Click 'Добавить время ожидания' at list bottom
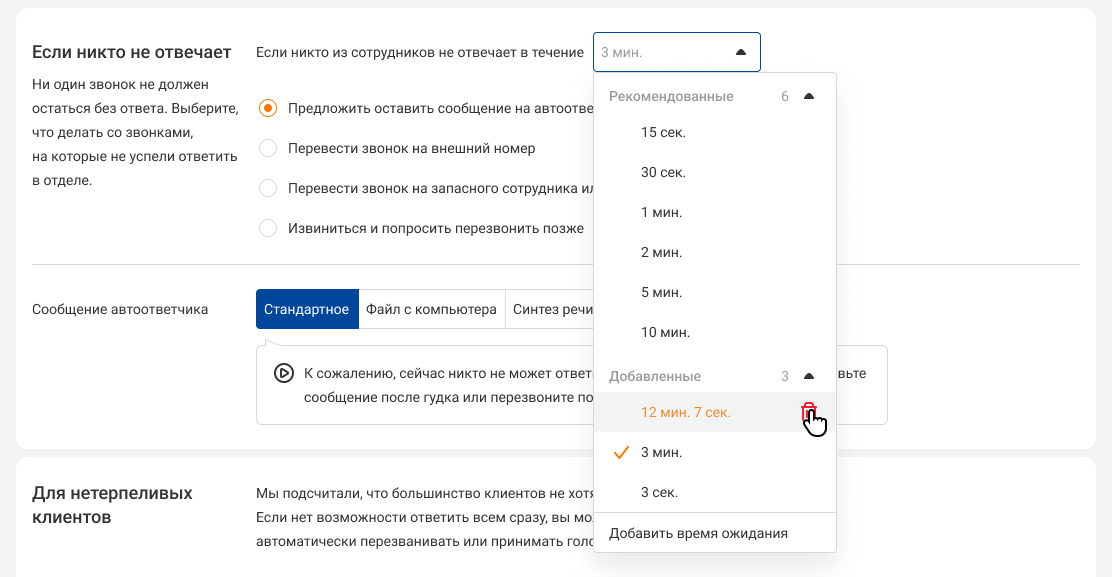The height and width of the screenshot is (577, 1112). 698,533
